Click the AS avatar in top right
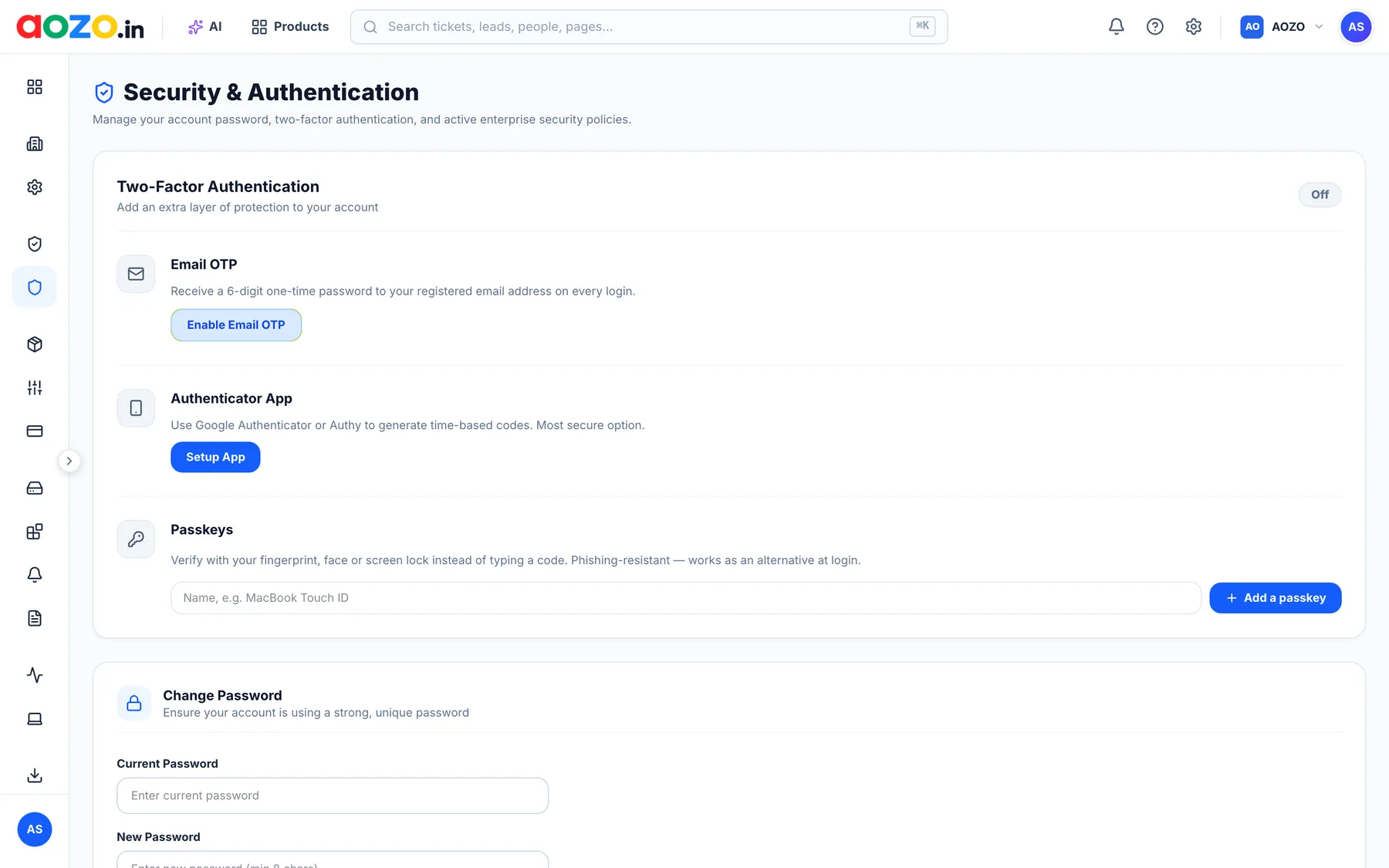Screen dimensions: 1389x868 pos(1356,26)
